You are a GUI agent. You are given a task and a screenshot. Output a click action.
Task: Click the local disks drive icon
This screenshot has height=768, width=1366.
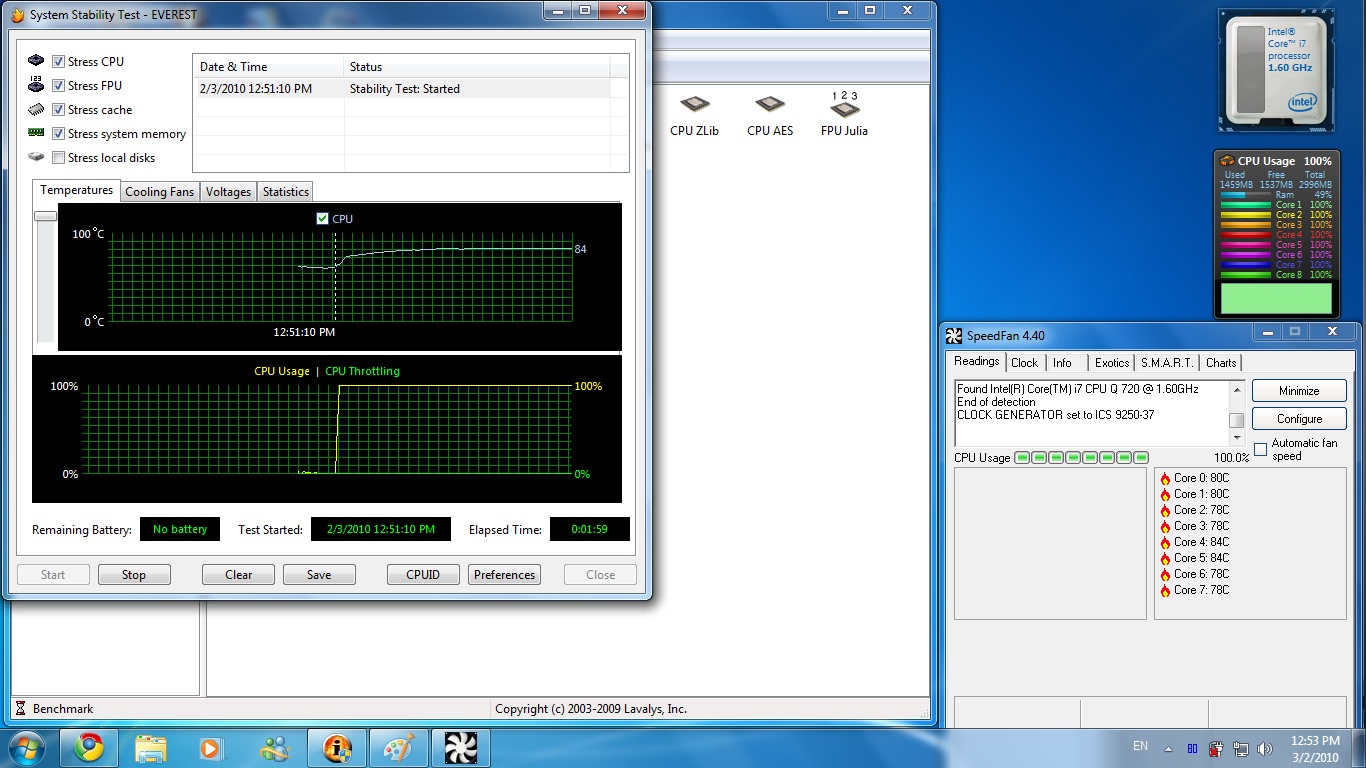pos(36,157)
